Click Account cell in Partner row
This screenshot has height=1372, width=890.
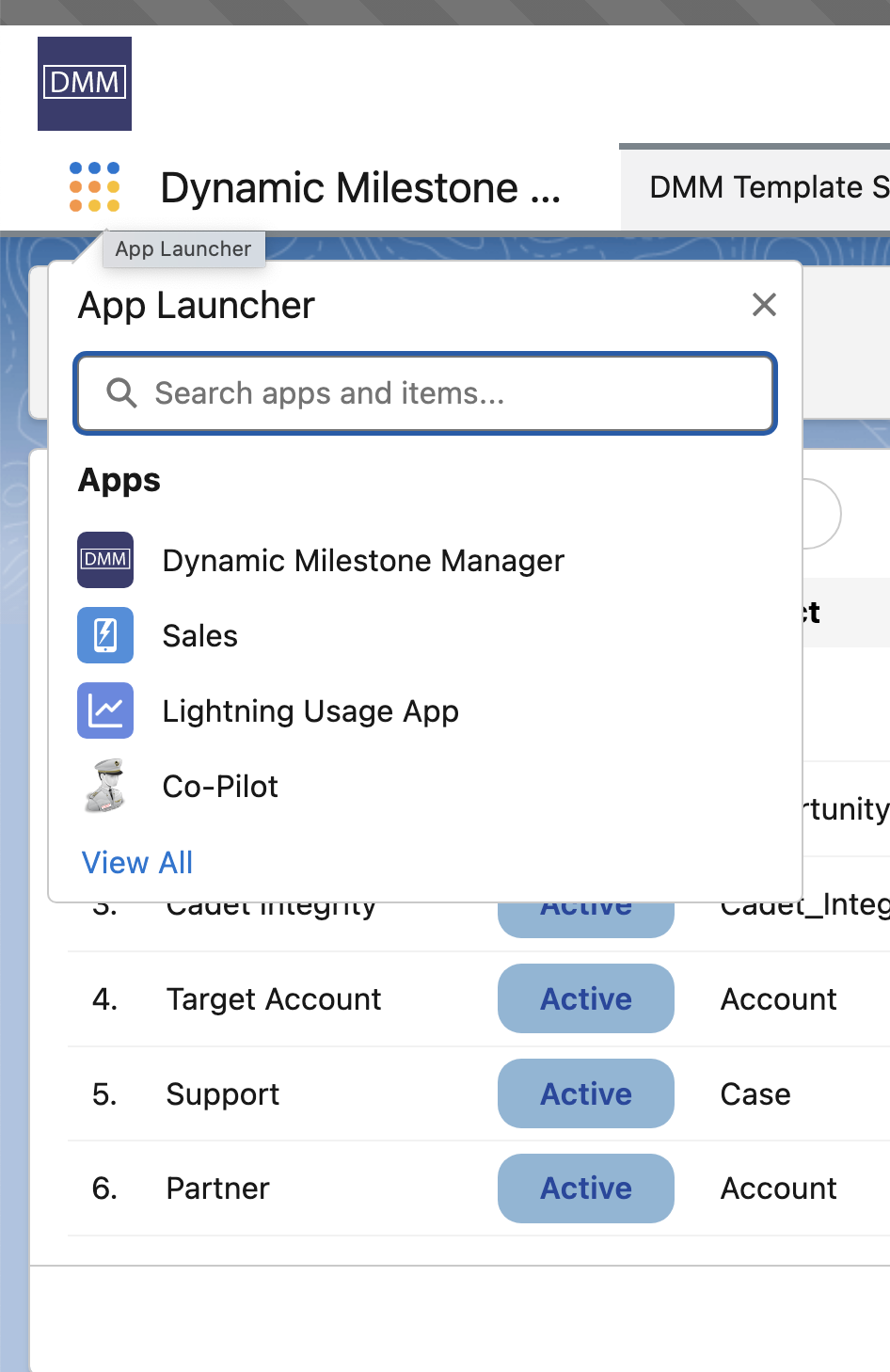coord(779,1189)
